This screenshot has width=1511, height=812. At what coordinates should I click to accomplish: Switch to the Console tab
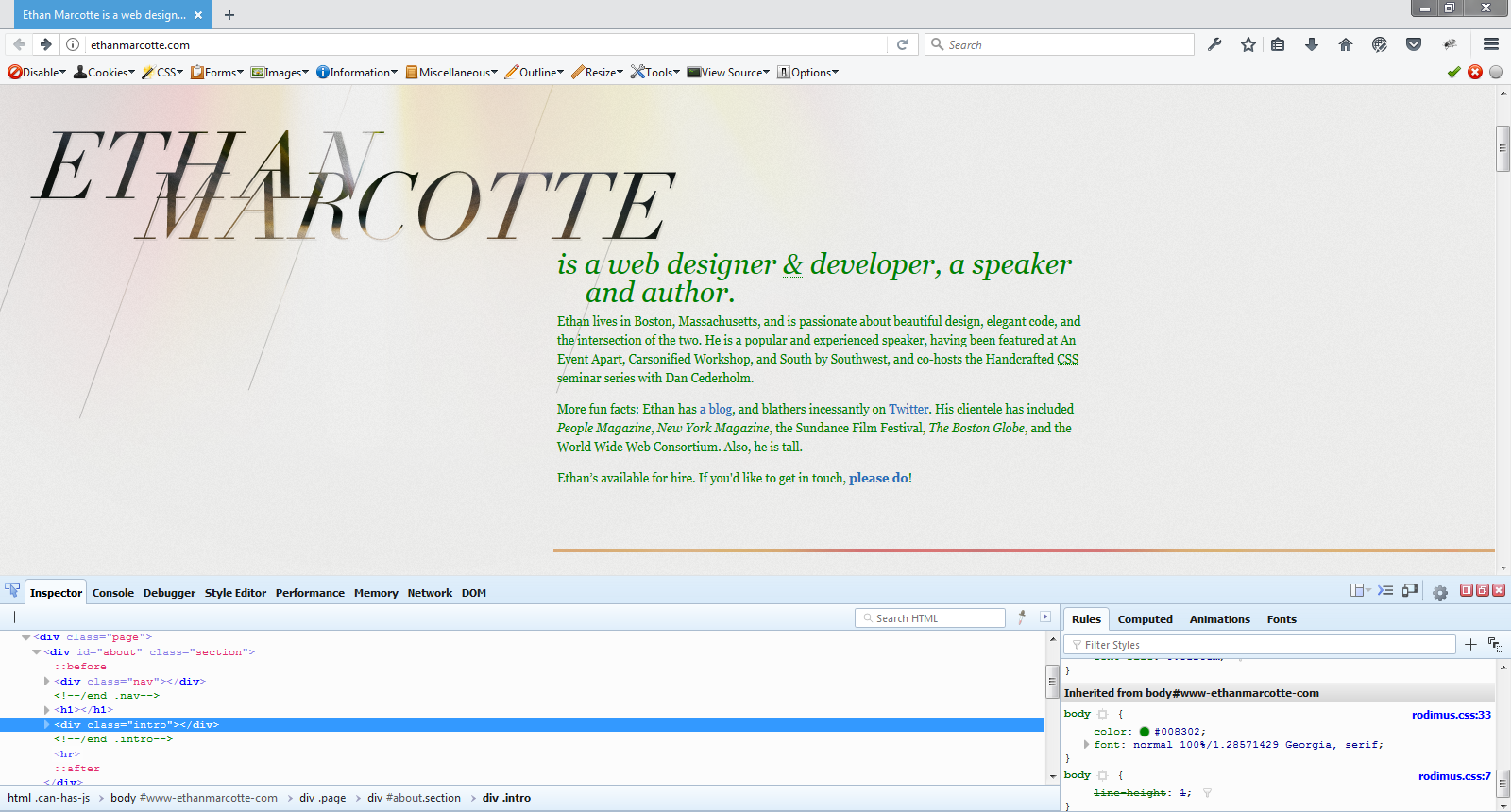point(113,593)
